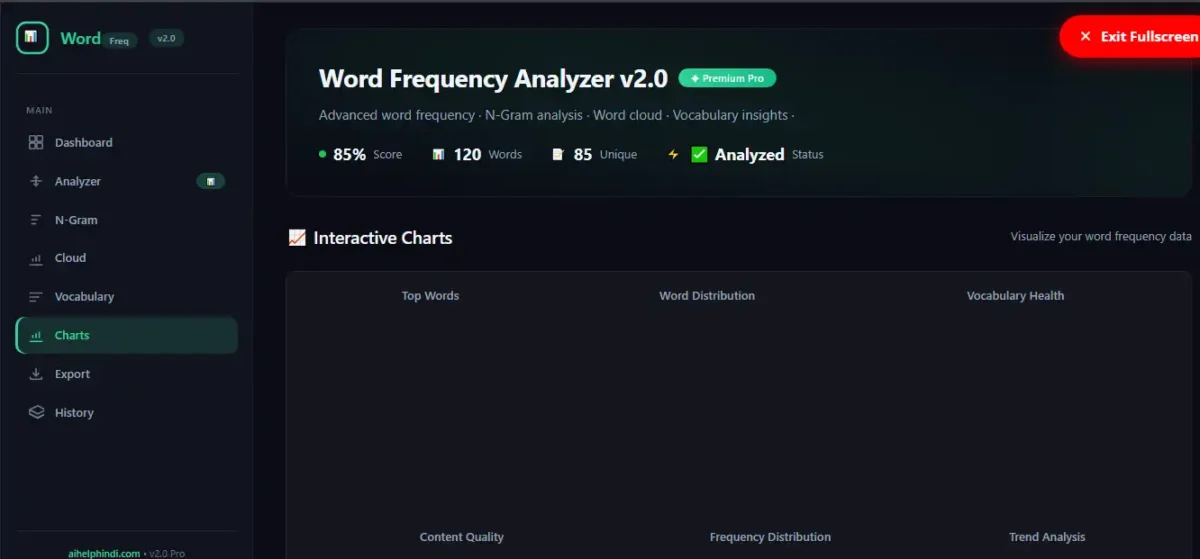Click the Exit Fullscreen button
The height and width of the screenshot is (559, 1200).
[x=1130, y=36]
